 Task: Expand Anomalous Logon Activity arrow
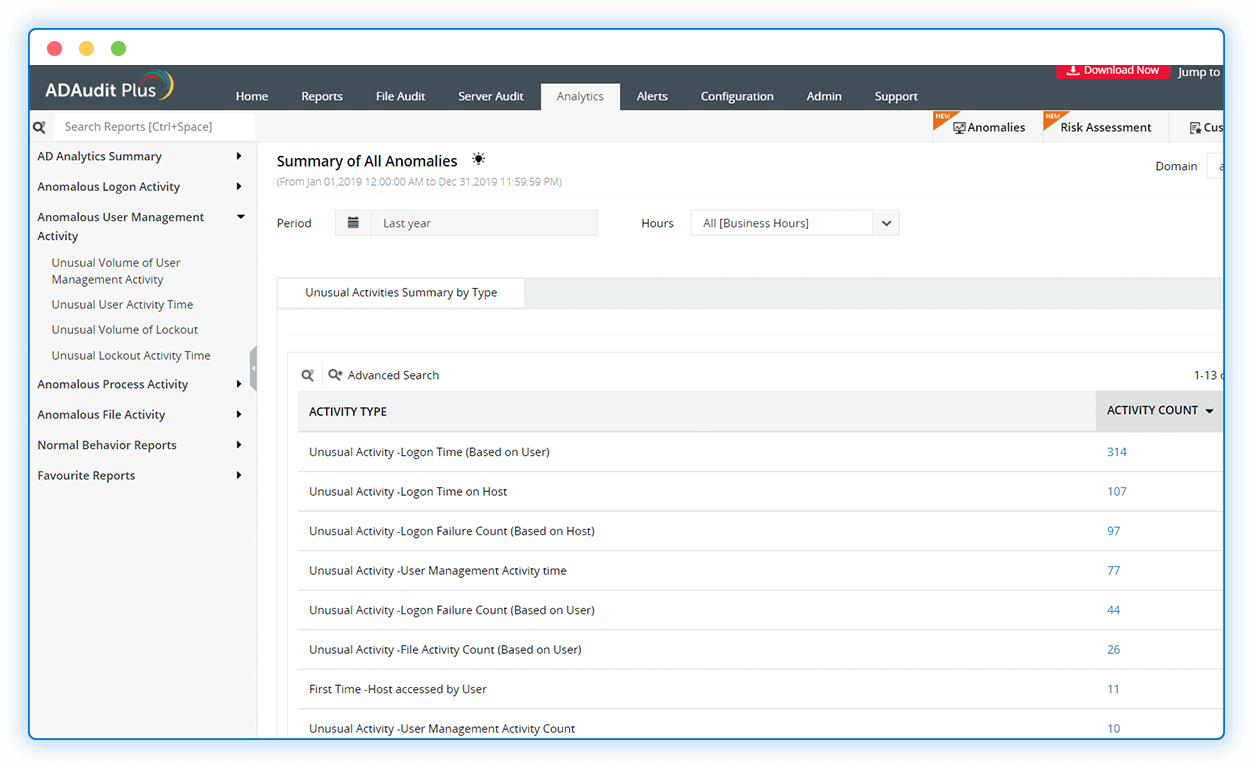tap(239, 187)
